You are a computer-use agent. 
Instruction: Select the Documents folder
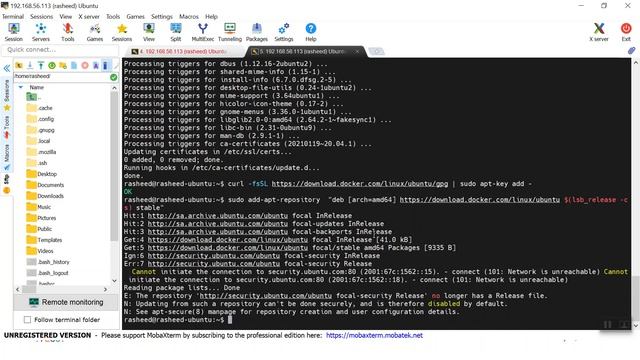tap(45, 185)
